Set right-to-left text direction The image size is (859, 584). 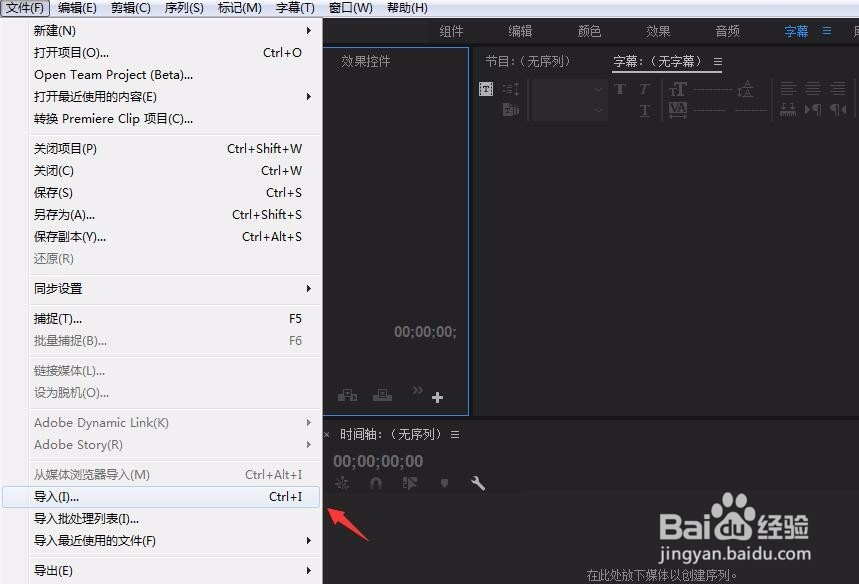coord(838,110)
